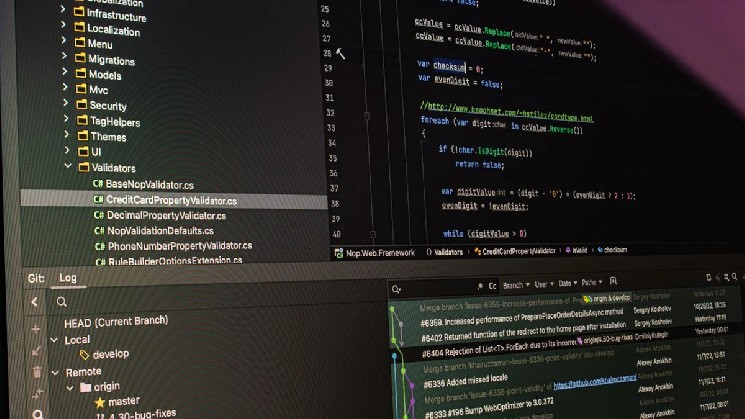Image resolution: width=745 pixels, height=419 pixels.
Task: Open CreditCardPropertyValidator.cs in the tree
Action: [x=172, y=200]
